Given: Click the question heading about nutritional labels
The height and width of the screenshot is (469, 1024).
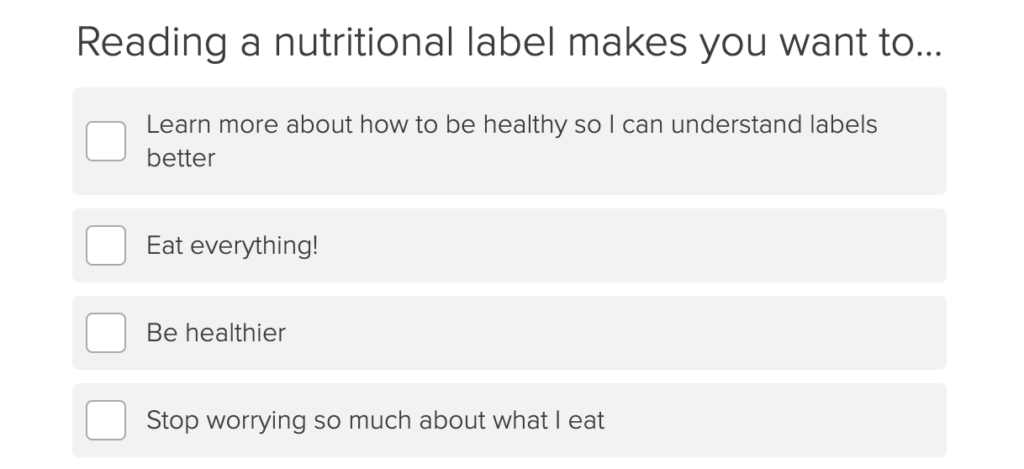Looking at the screenshot, I should [x=509, y=43].
